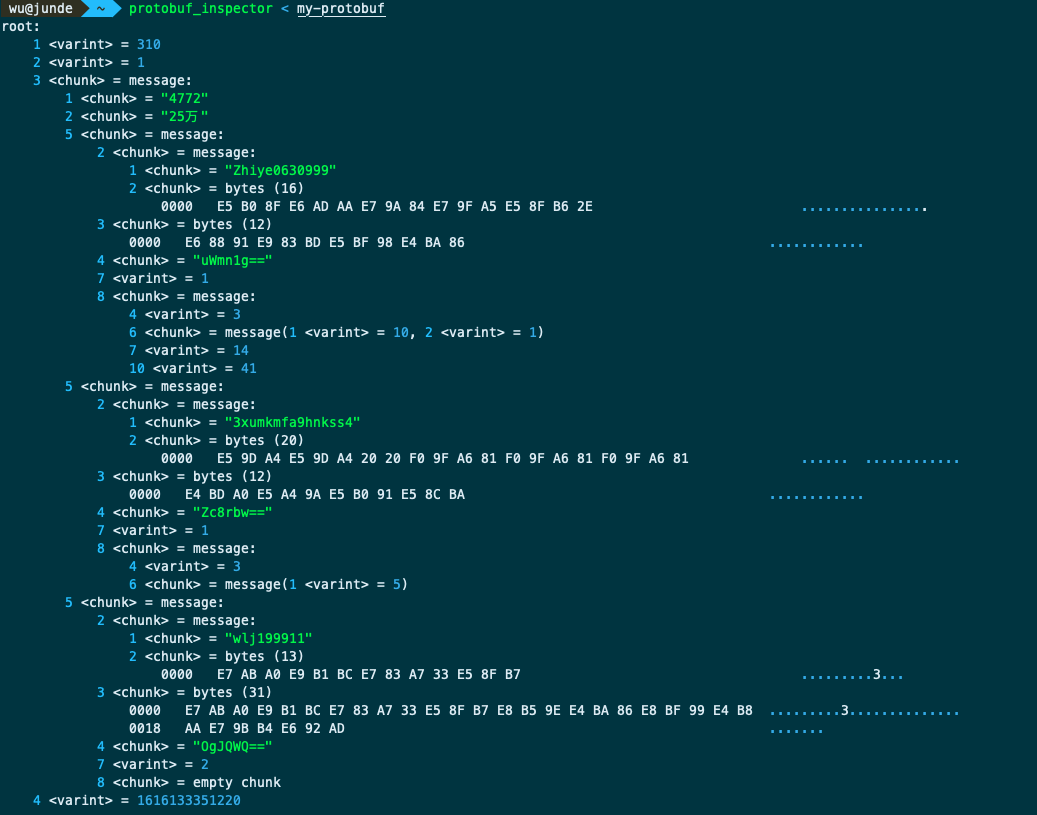Select the string "Zc8rbw=="
1037x815 pixels.
coord(232,513)
